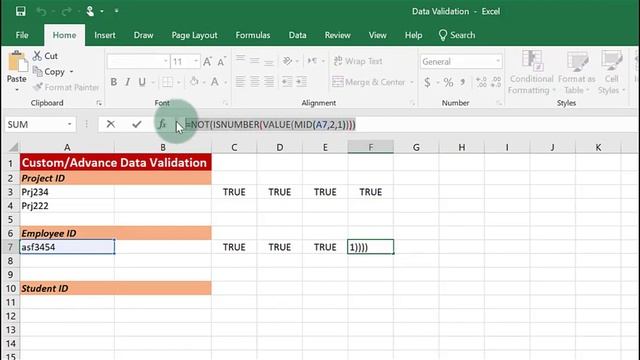640x360 pixels.
Task: Click Decrease Decimal icon
Action: 496,82
